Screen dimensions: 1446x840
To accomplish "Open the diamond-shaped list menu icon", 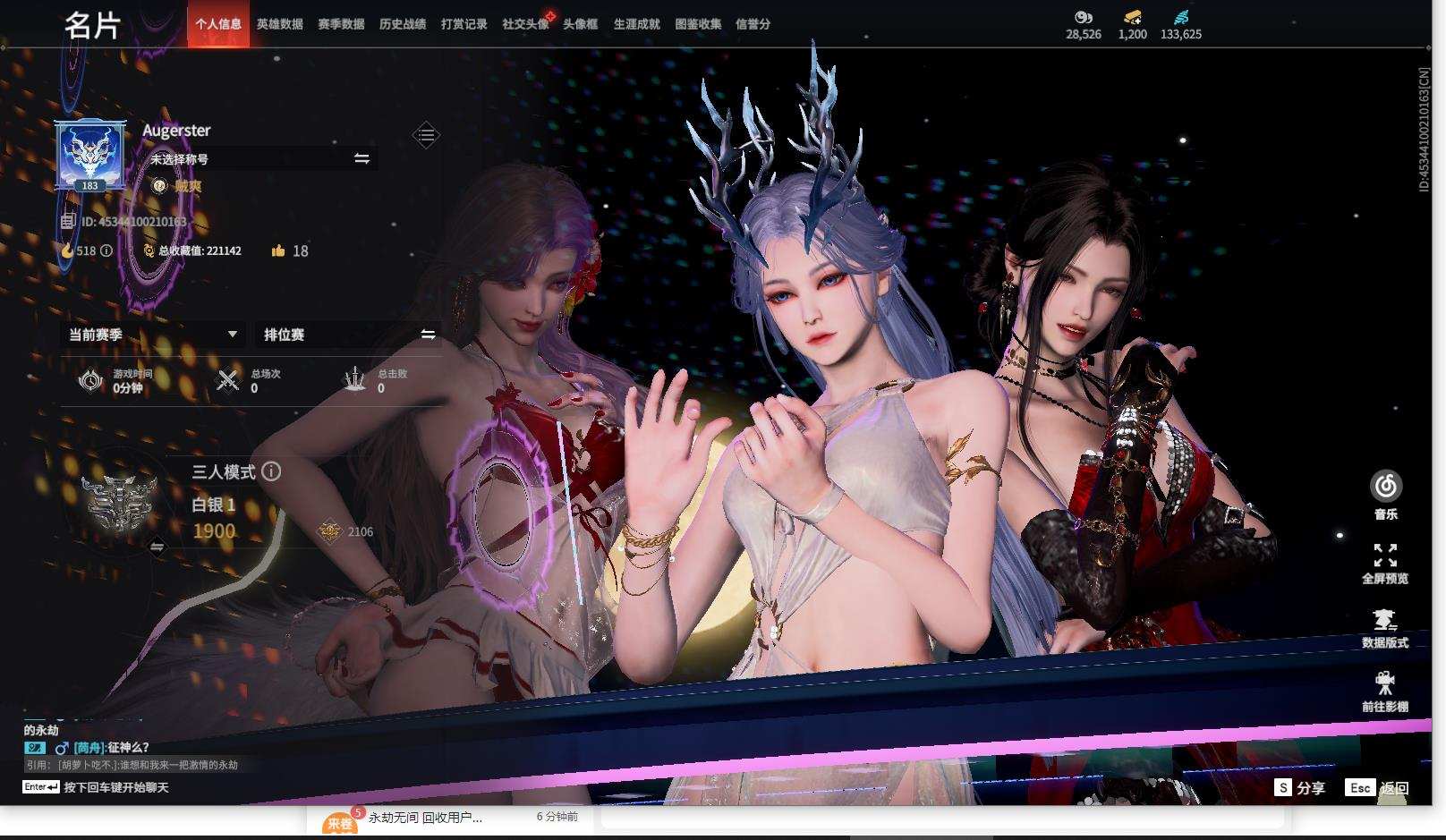I will [x=426, y=135].
